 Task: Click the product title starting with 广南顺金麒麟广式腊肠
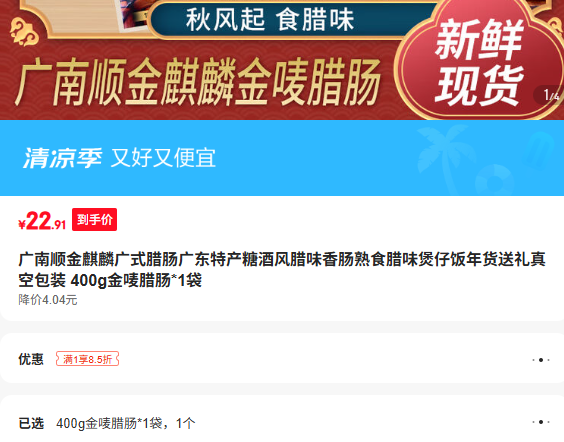coord(282,270)
